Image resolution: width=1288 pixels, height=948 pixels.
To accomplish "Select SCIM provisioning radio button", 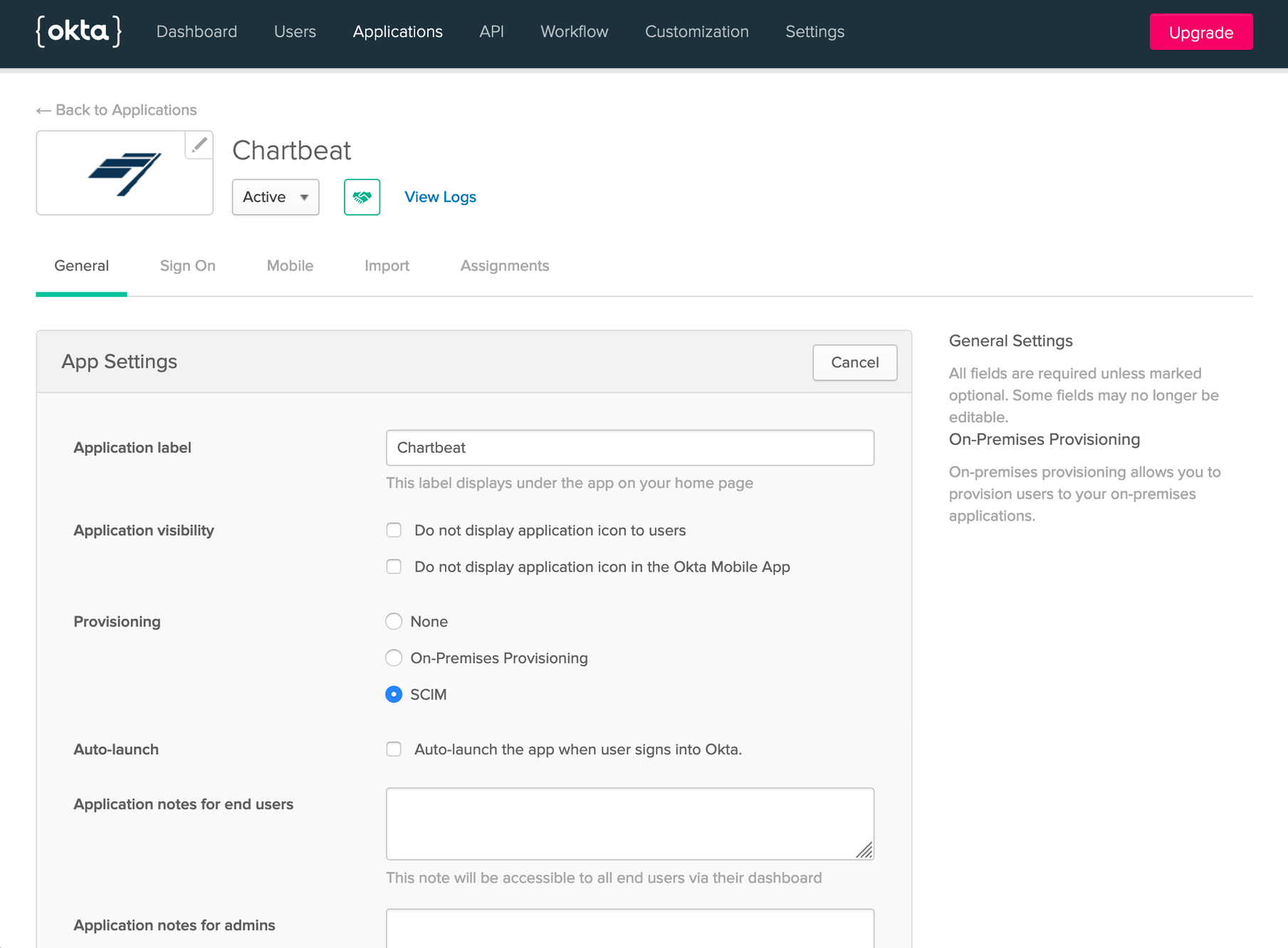I will 394,694.
